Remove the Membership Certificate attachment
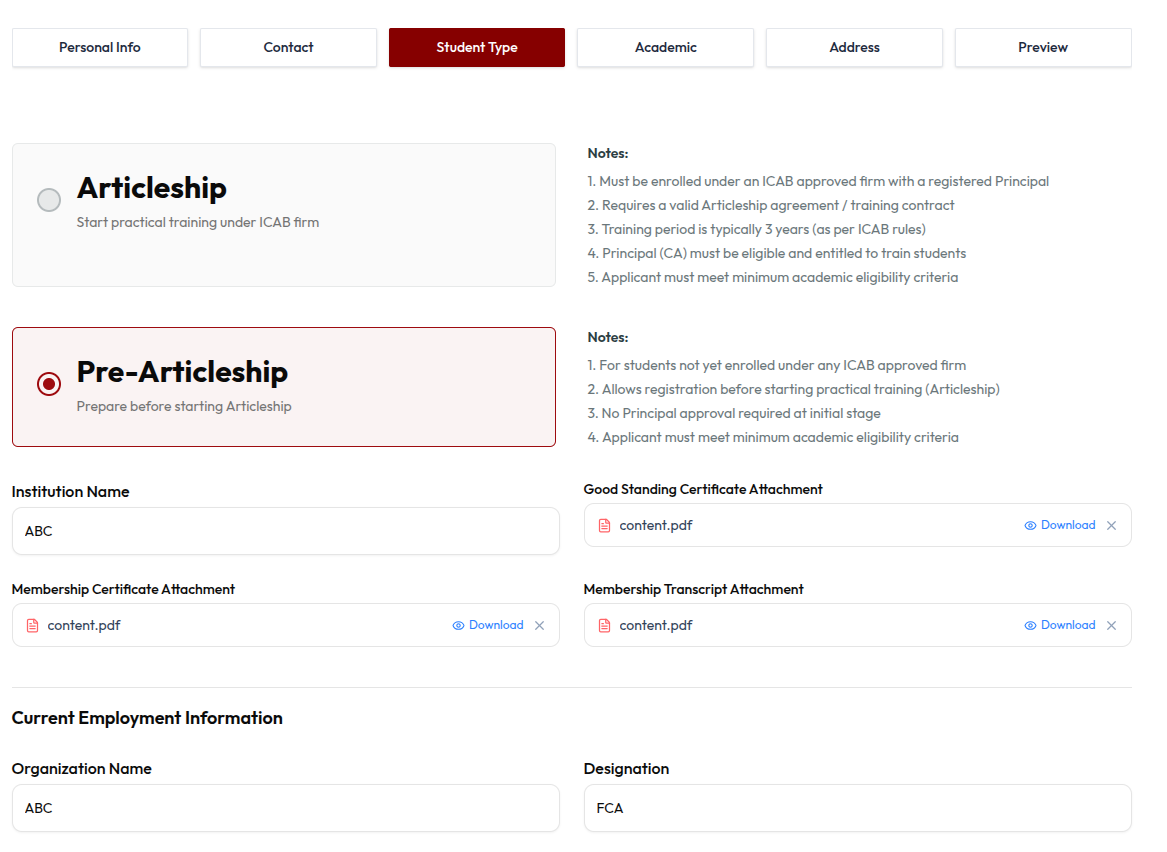Image resolution: width=1167 pixels, height=852 pixels. [540, 626]
